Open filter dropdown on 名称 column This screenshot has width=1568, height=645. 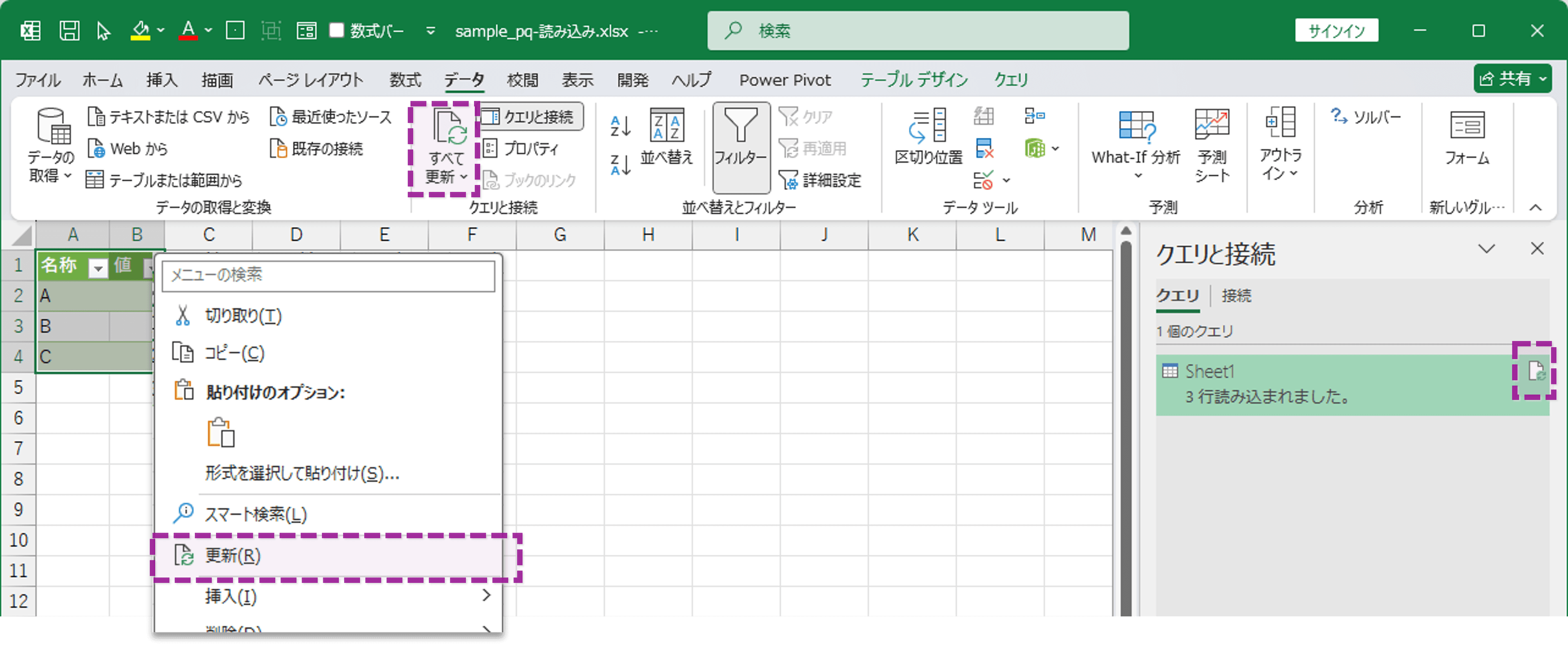[x=98, y=268]
